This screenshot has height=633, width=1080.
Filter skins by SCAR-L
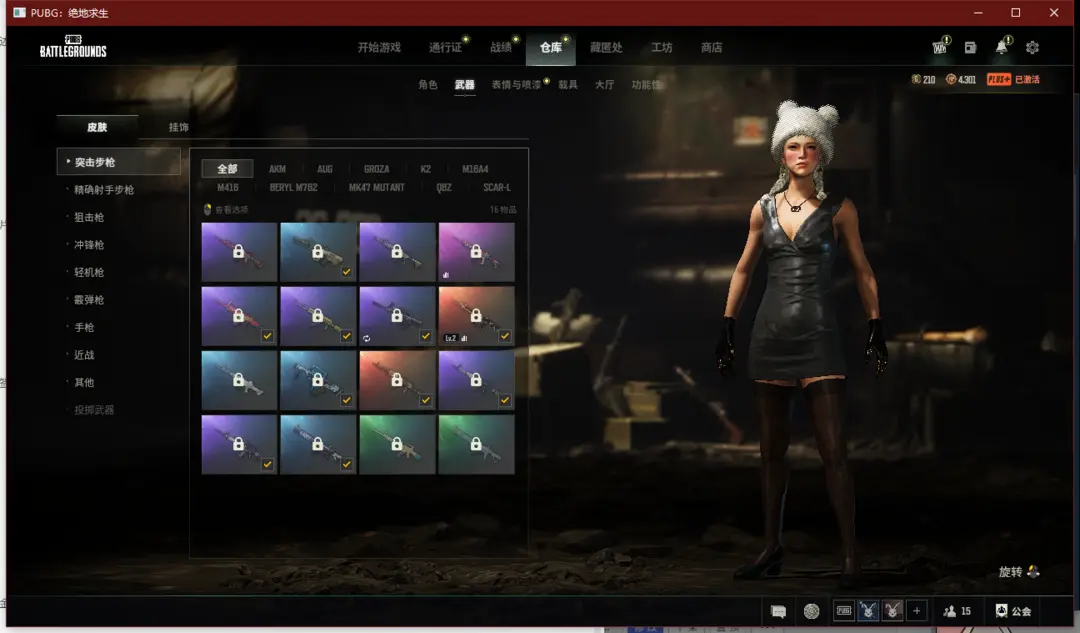[497, 187]
